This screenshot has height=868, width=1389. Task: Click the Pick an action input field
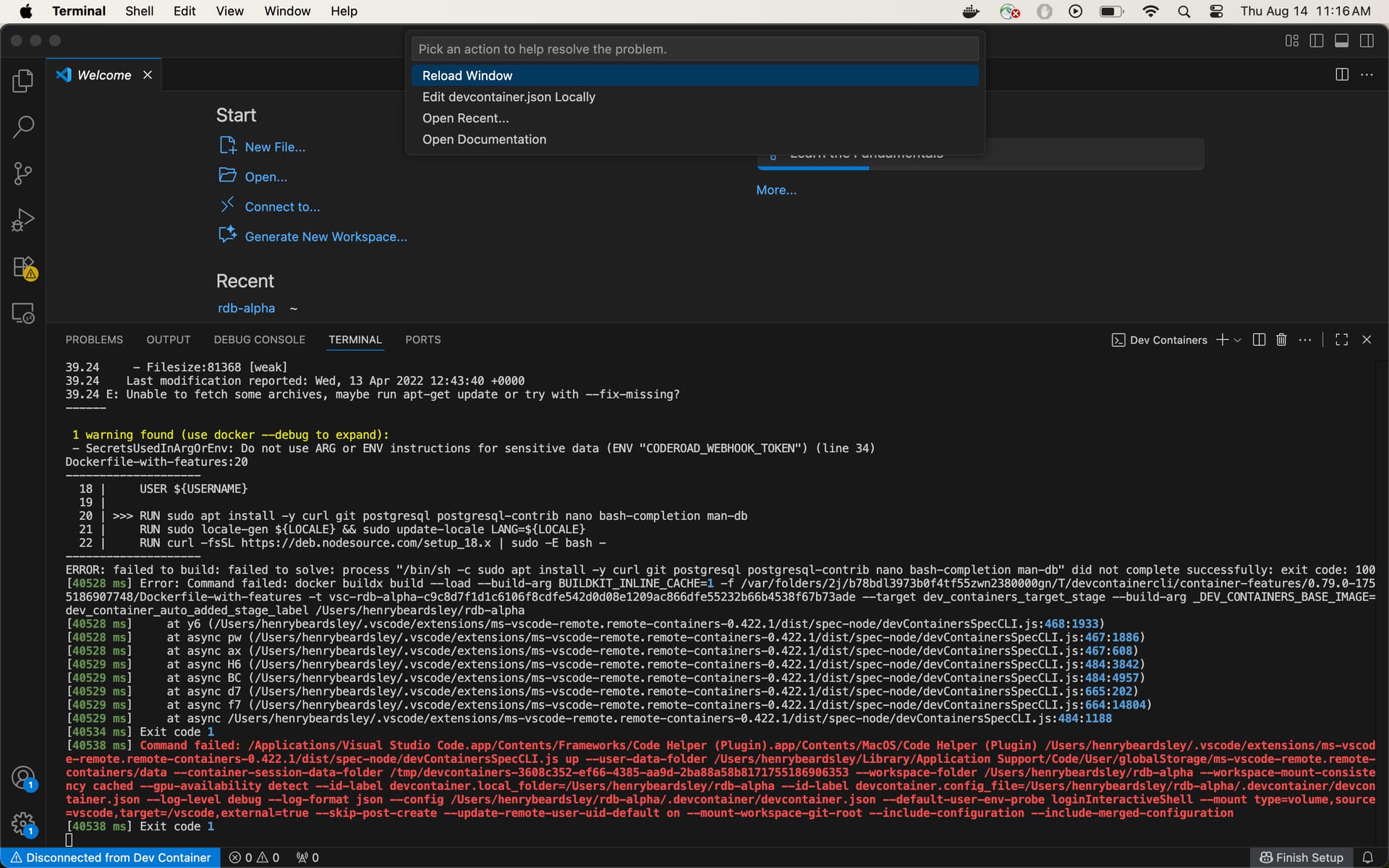(x=694, y=48)
